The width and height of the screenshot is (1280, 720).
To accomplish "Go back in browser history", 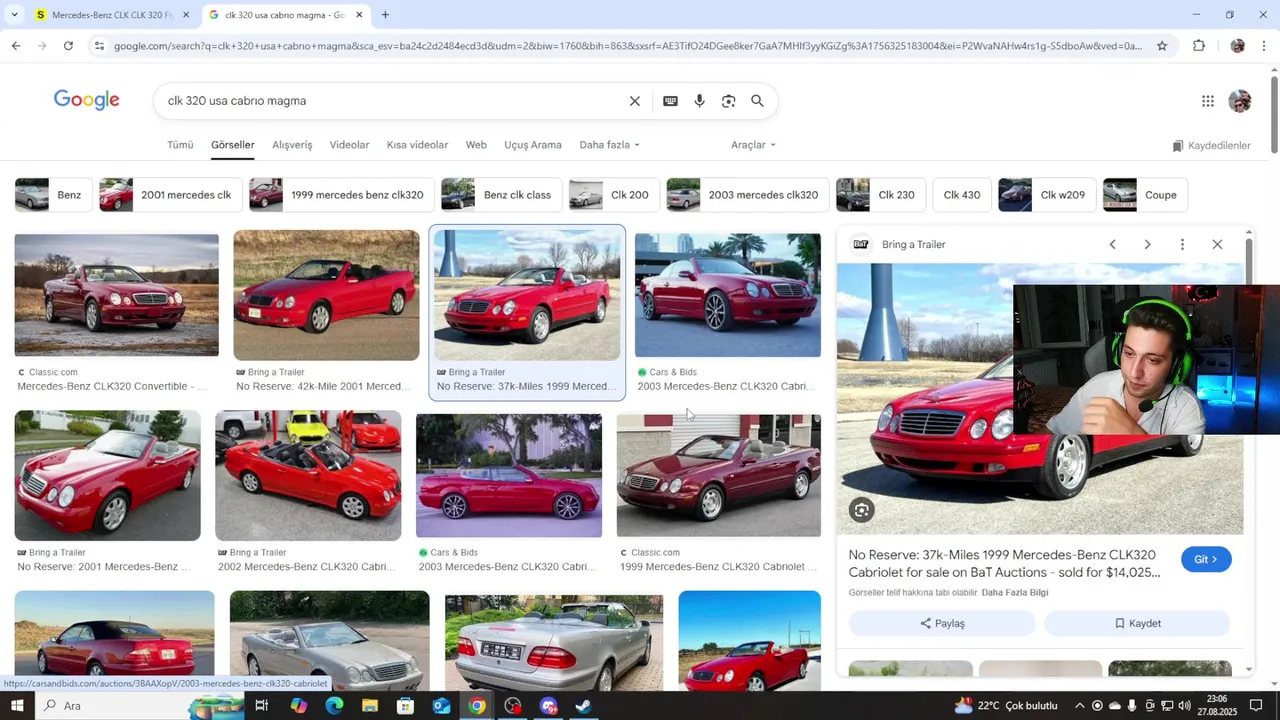I will point(16,46).
